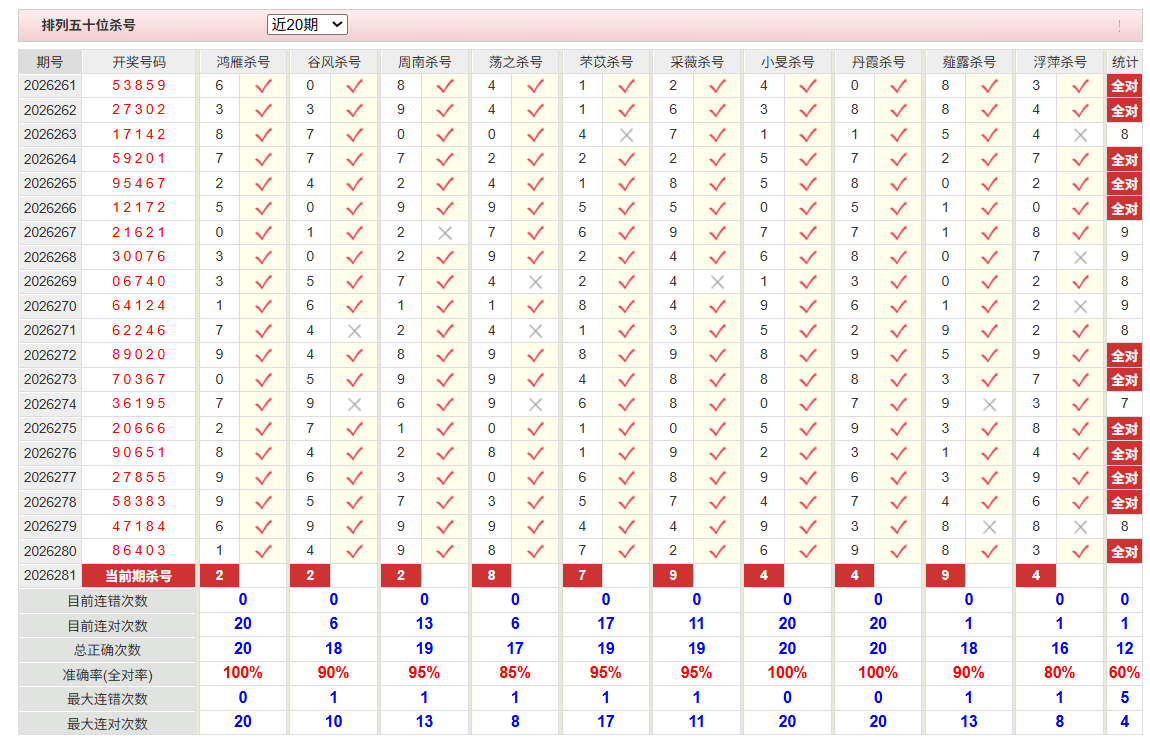The height and width of the screenshot is (745, 1150).
Task: Click the 全对 badge in row 2026261
Action: pyautogui.click(x=1124, y=87)
